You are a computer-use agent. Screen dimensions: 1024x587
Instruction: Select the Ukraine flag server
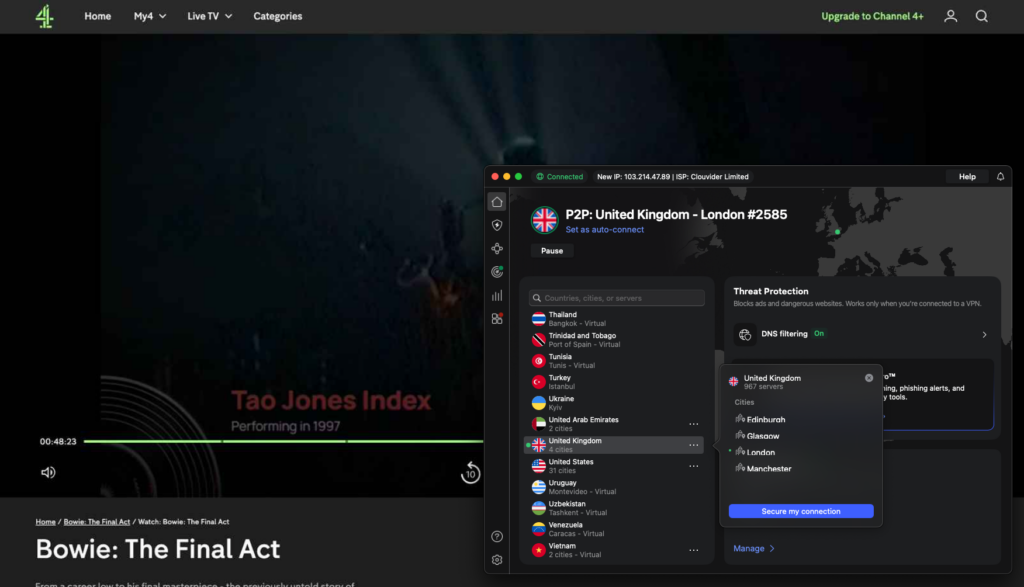pyautogui.click(x=538, y=403)
